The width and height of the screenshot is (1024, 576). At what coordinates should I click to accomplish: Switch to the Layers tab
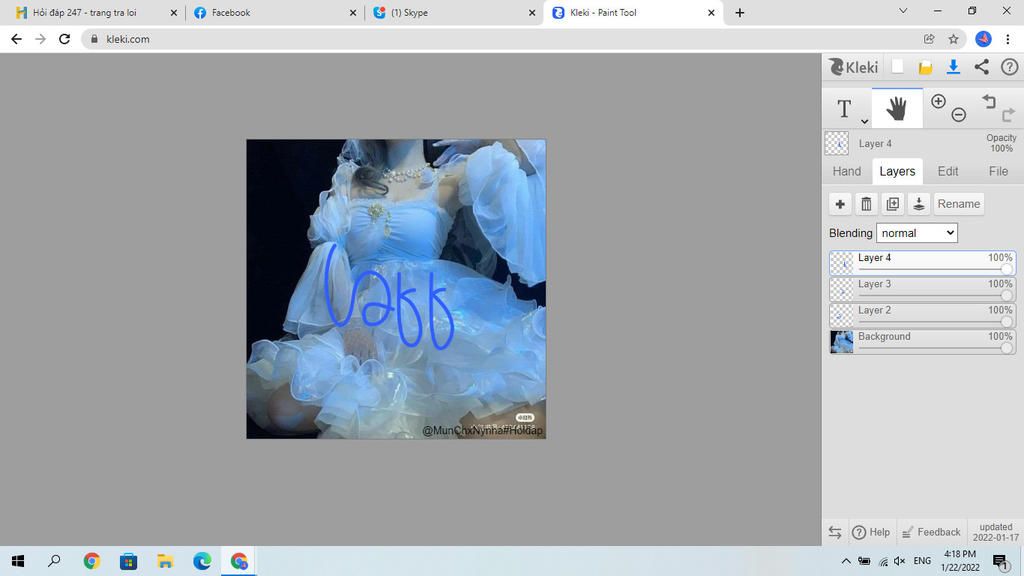click(x=897, y=171)
